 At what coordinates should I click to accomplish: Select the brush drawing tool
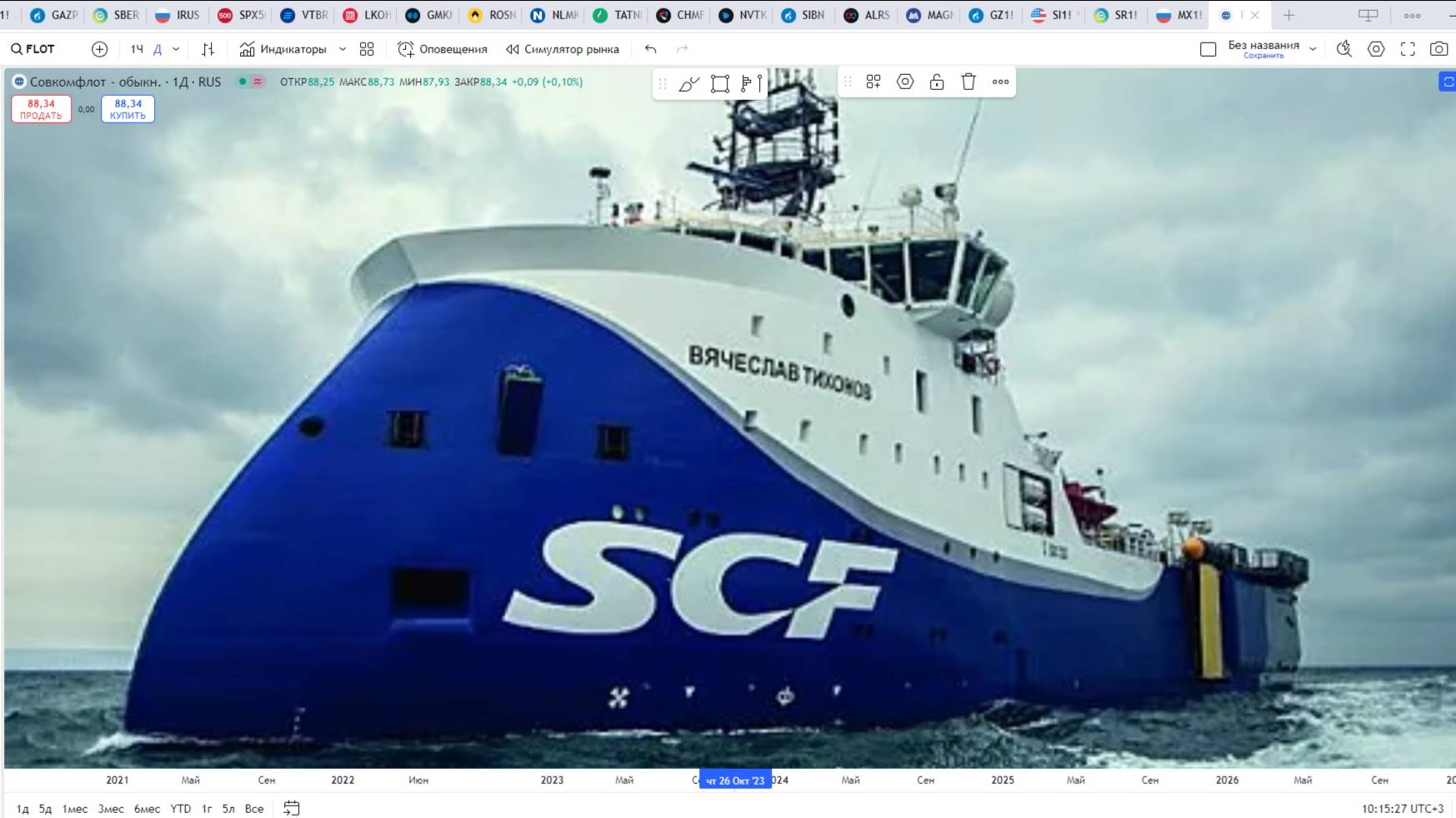(688, 82)
